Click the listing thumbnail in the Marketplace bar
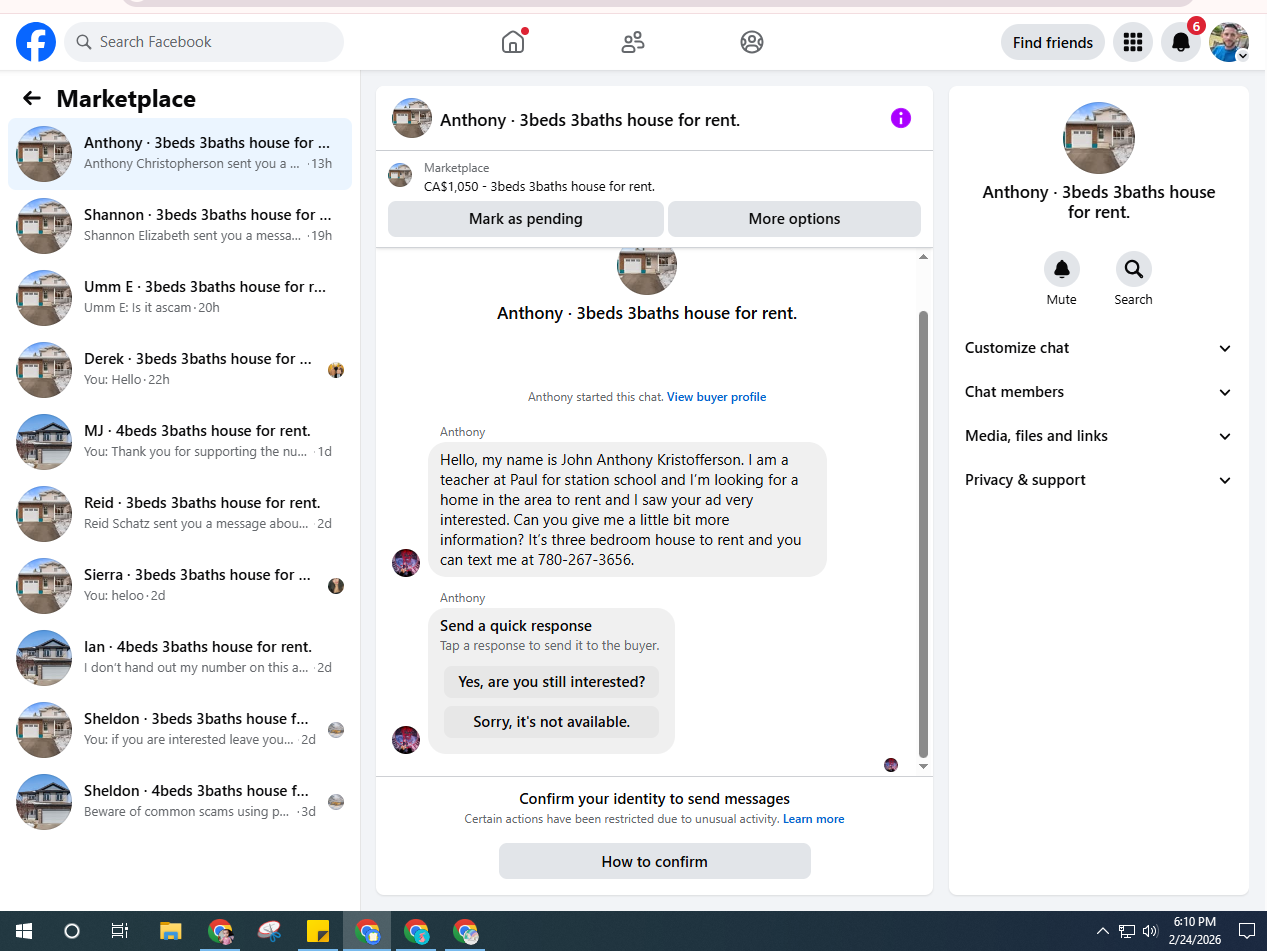The image size is (1267, 951). [400, 176]
